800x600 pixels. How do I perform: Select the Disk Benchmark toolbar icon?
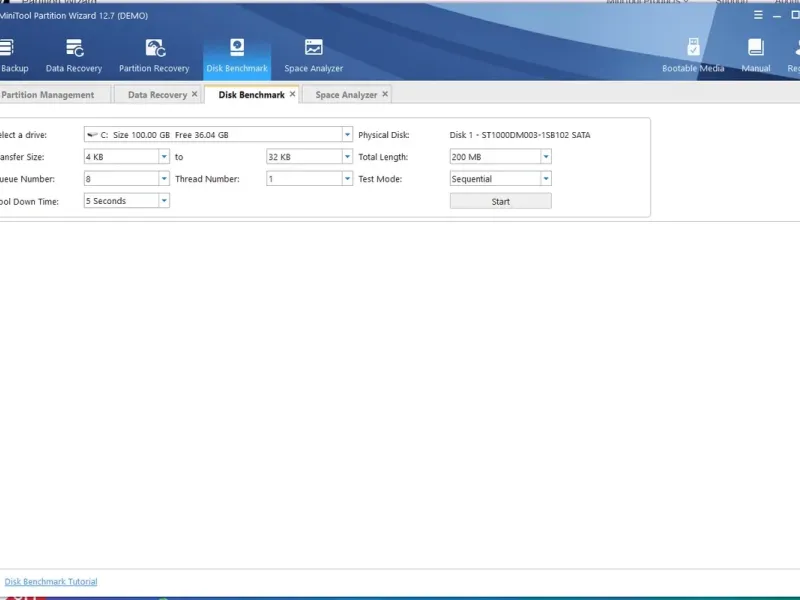point(237,47)
